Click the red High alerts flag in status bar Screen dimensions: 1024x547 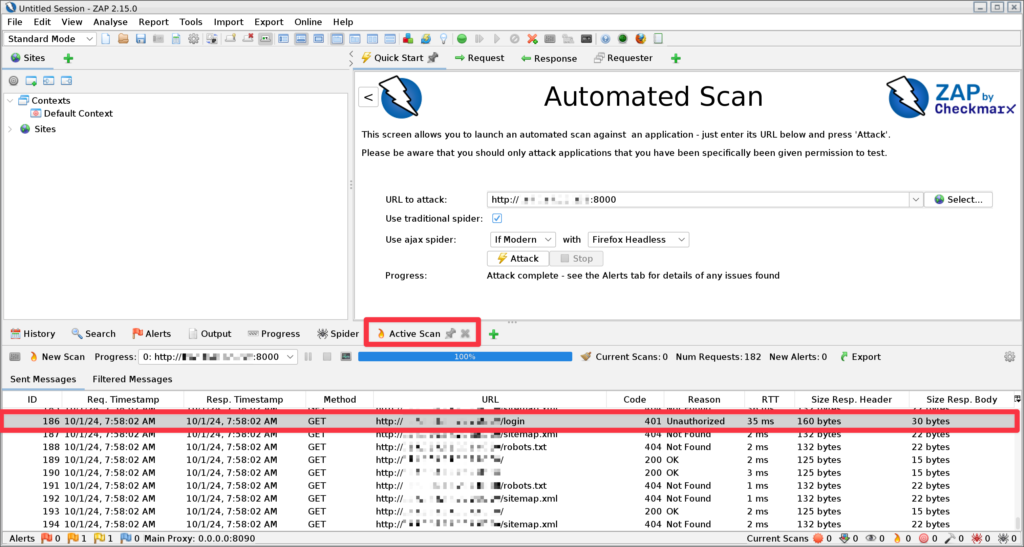point(46,539)
